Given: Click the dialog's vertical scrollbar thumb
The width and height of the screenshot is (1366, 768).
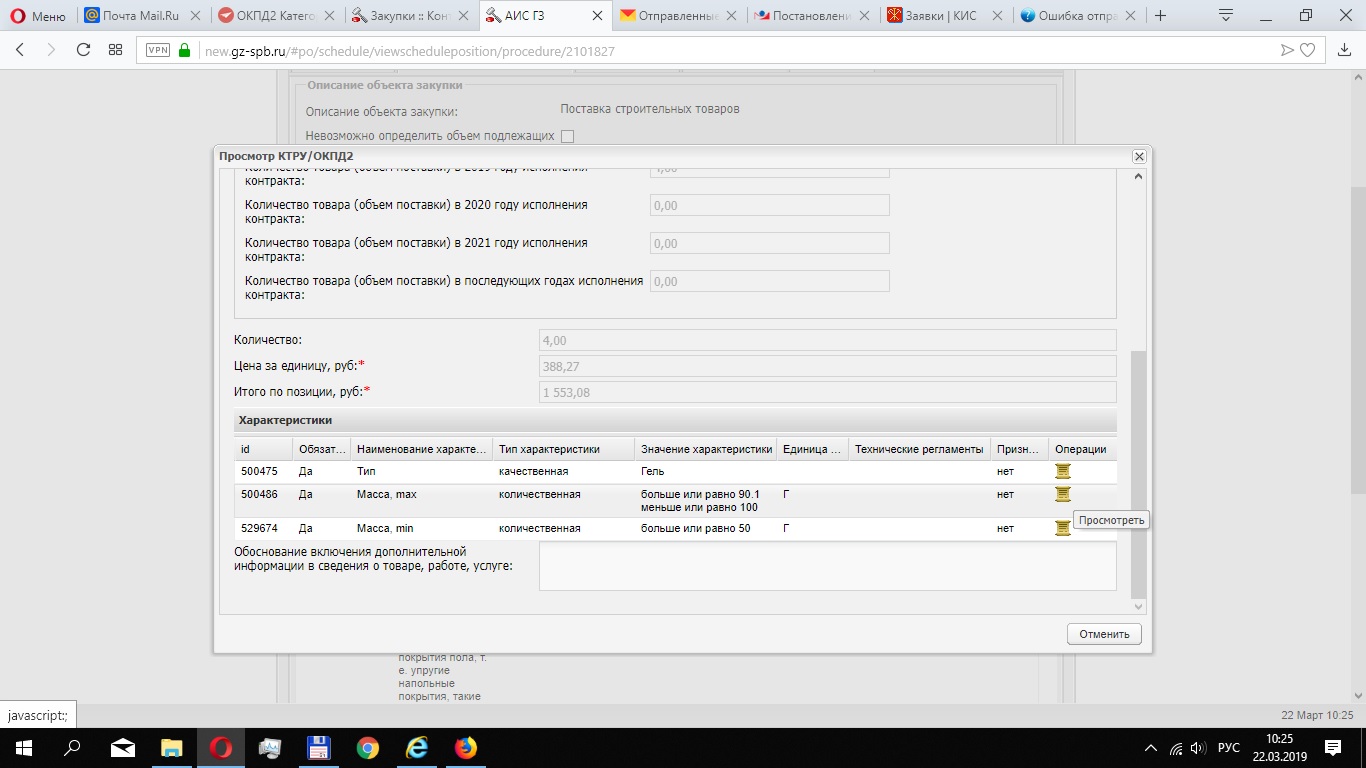Looking at the screenshot, I should (1138, 475).
